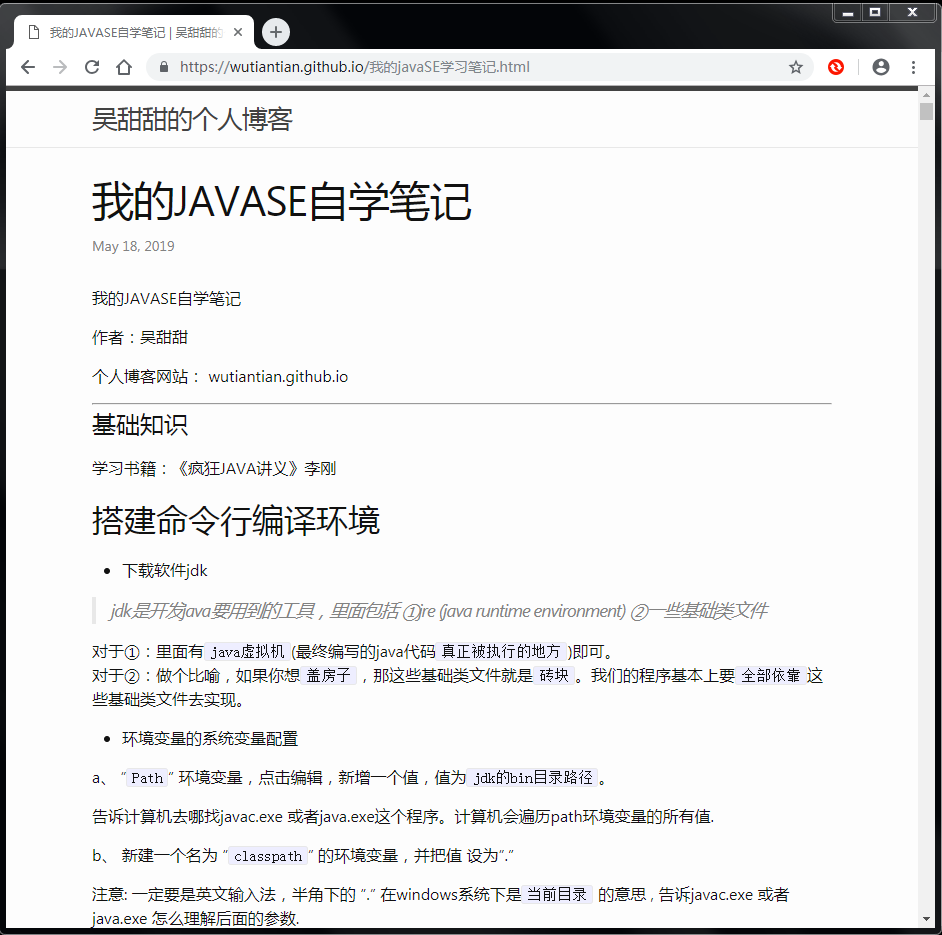Click the inline code jdk的bin目录路径
The width and height of the screenshot is (942, 935).
click(x=533, y=778)
